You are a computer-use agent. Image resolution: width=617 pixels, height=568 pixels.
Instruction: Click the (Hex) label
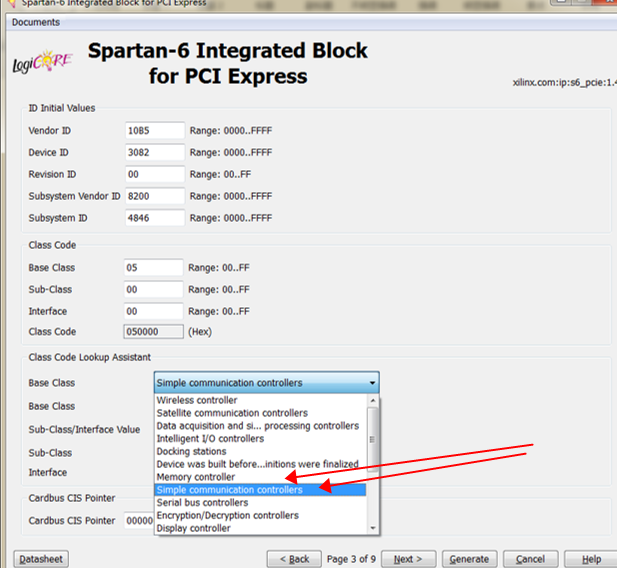[200, 332]
